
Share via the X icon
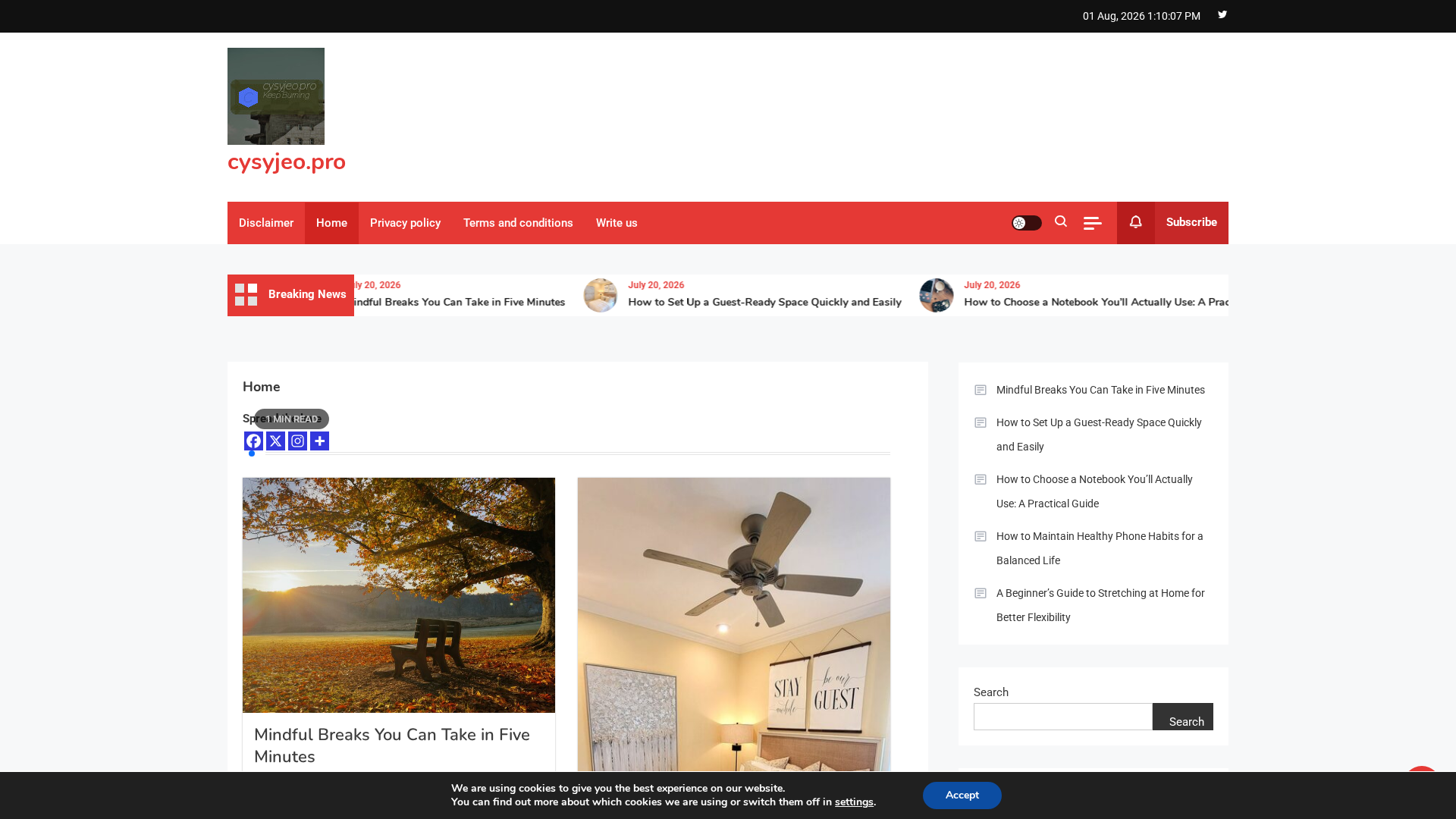275,441
